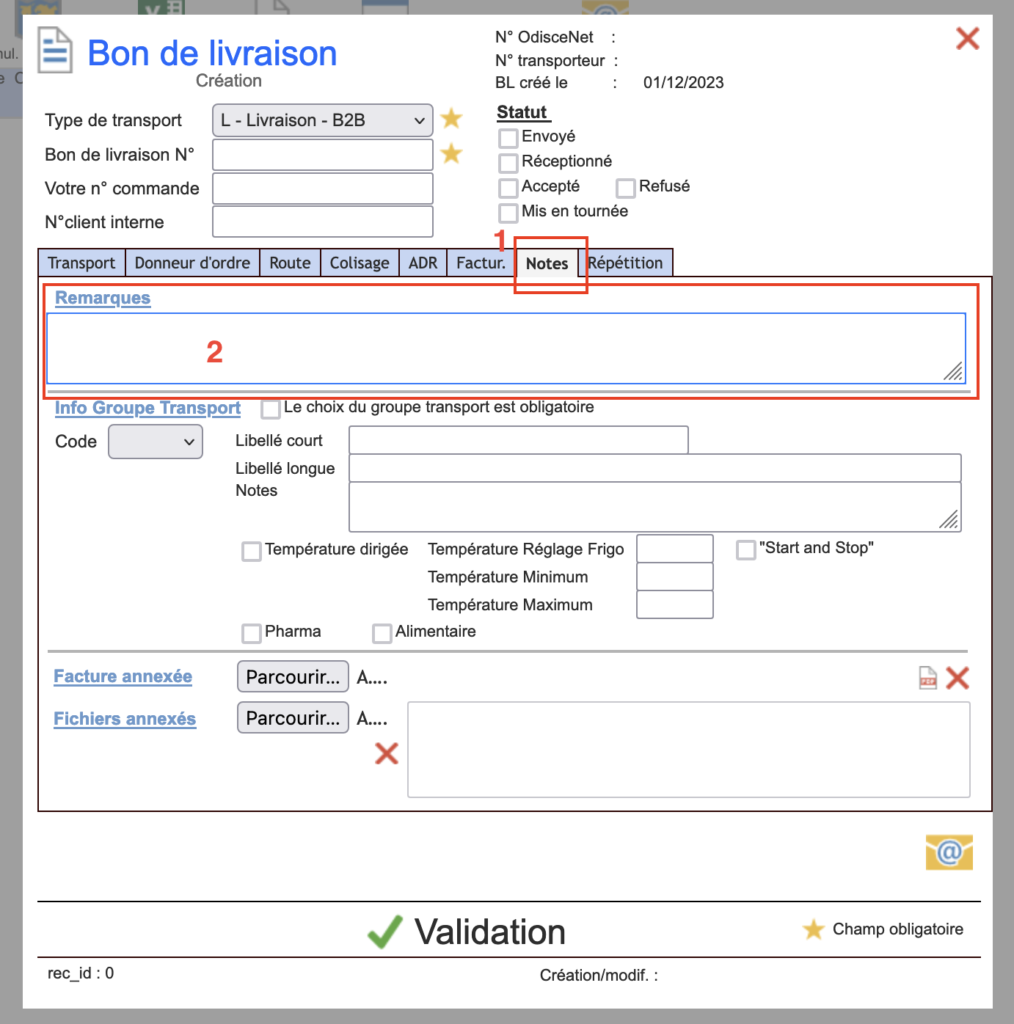The height and width of the screenshot is (1024, 1014).
Task: Switch to the Colisage tab
Action: point(359,263)
